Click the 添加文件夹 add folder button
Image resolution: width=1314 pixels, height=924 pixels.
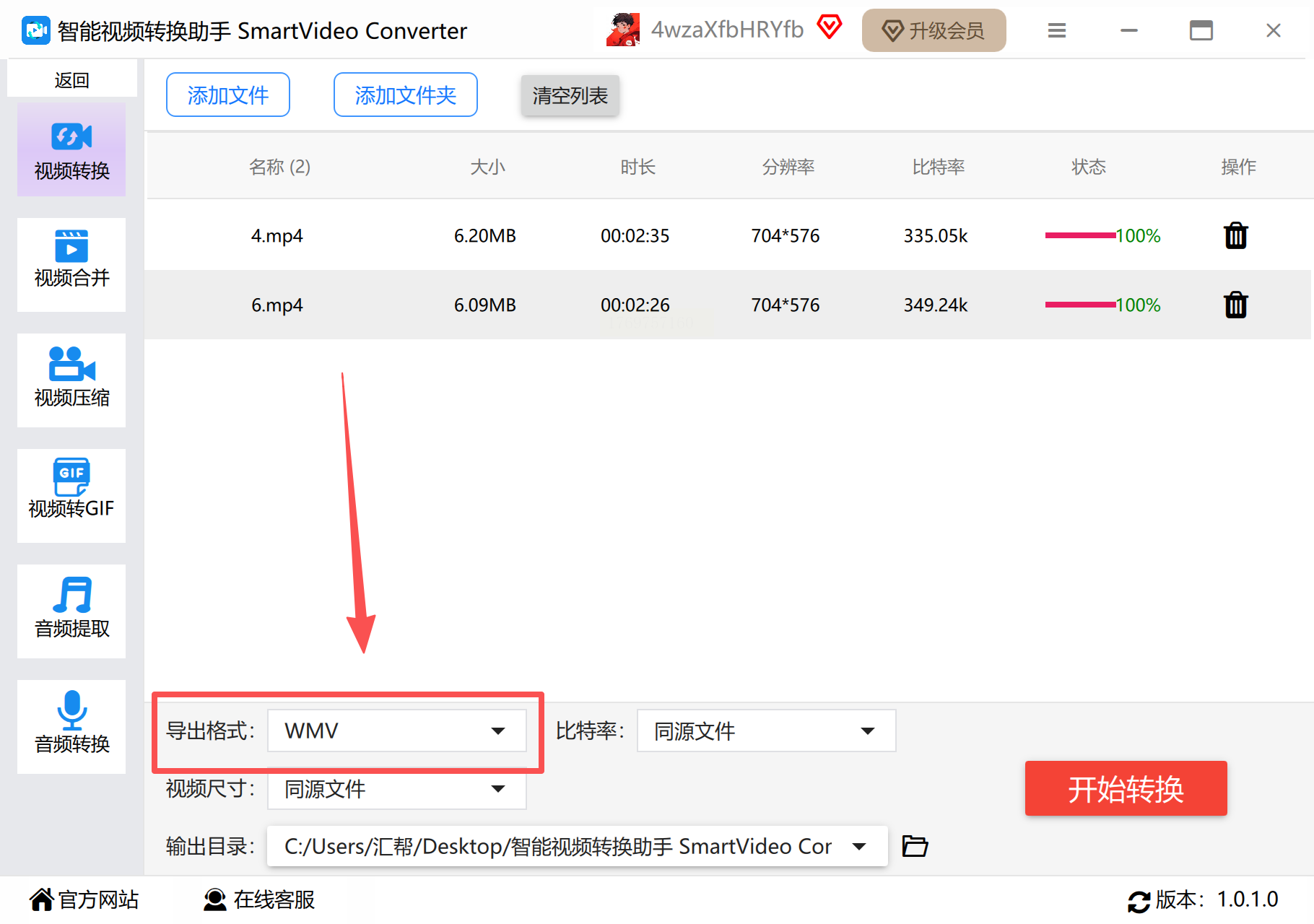click(406, 95)
